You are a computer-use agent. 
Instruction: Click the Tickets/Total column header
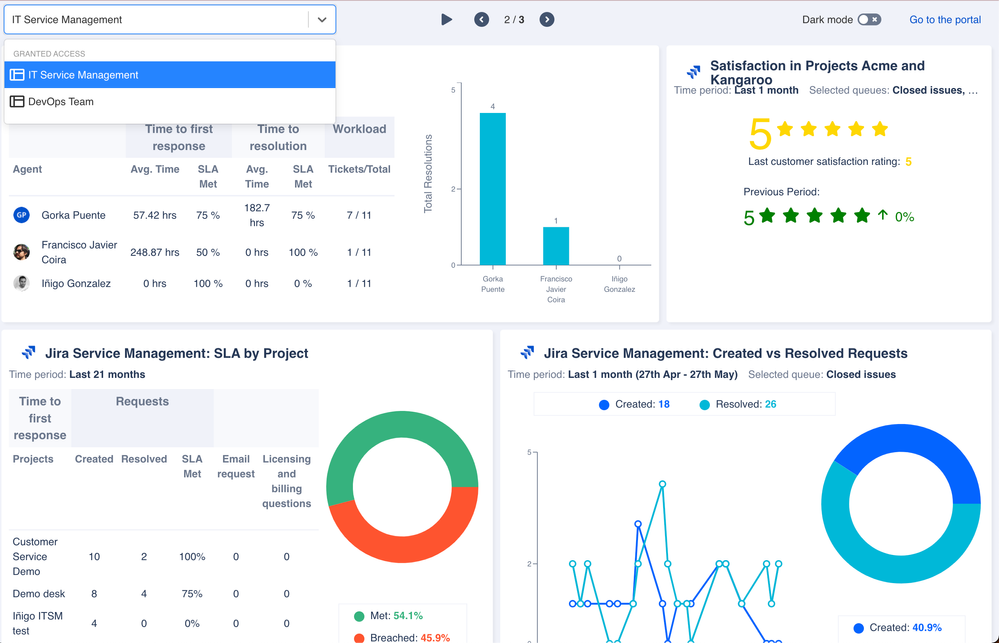pos(359,169)
